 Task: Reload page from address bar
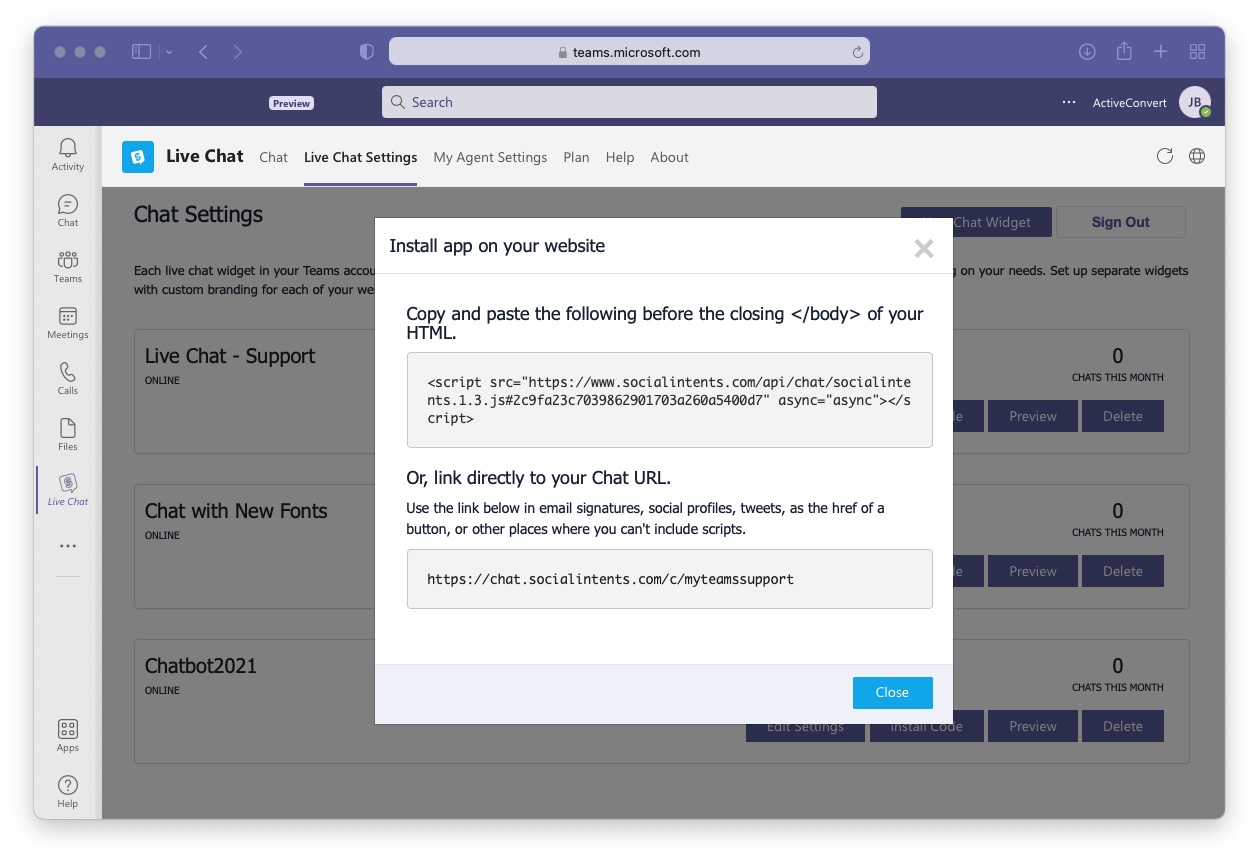click(857, 52)
